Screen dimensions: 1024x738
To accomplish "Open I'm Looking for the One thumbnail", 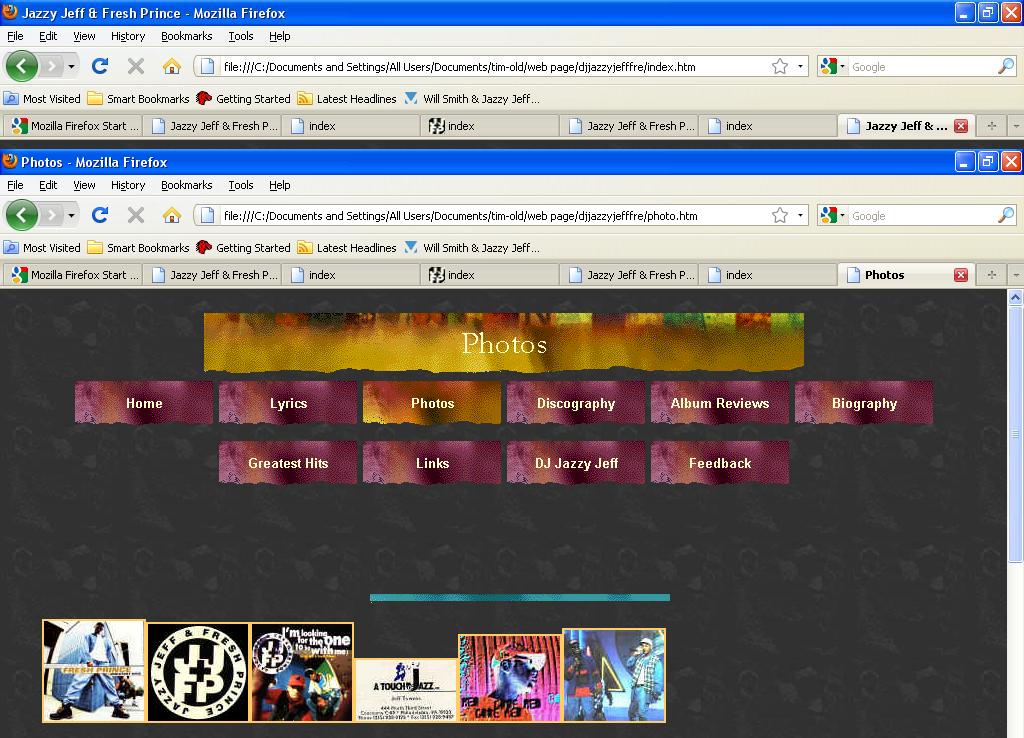I will click(x=302, y=672).
